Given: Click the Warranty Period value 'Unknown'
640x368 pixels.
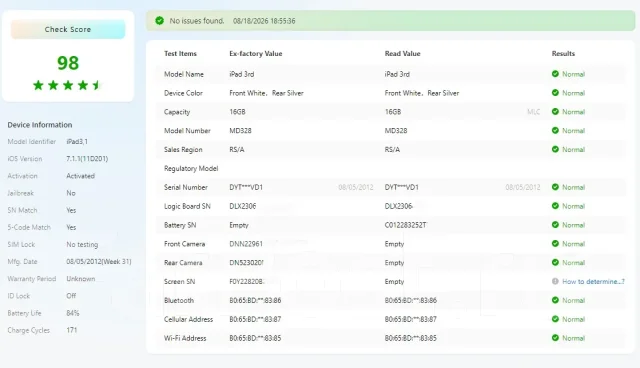Looking at the screenshot, I should pos(80,279).
